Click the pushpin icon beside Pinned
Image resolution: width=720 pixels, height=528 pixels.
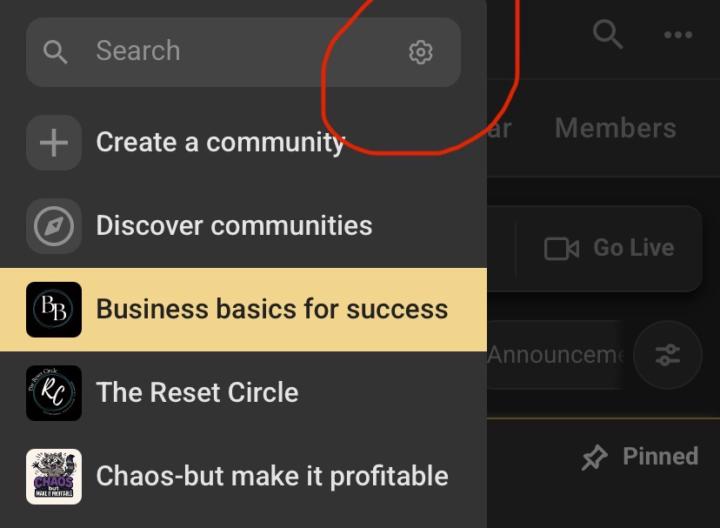coord(594,457)
